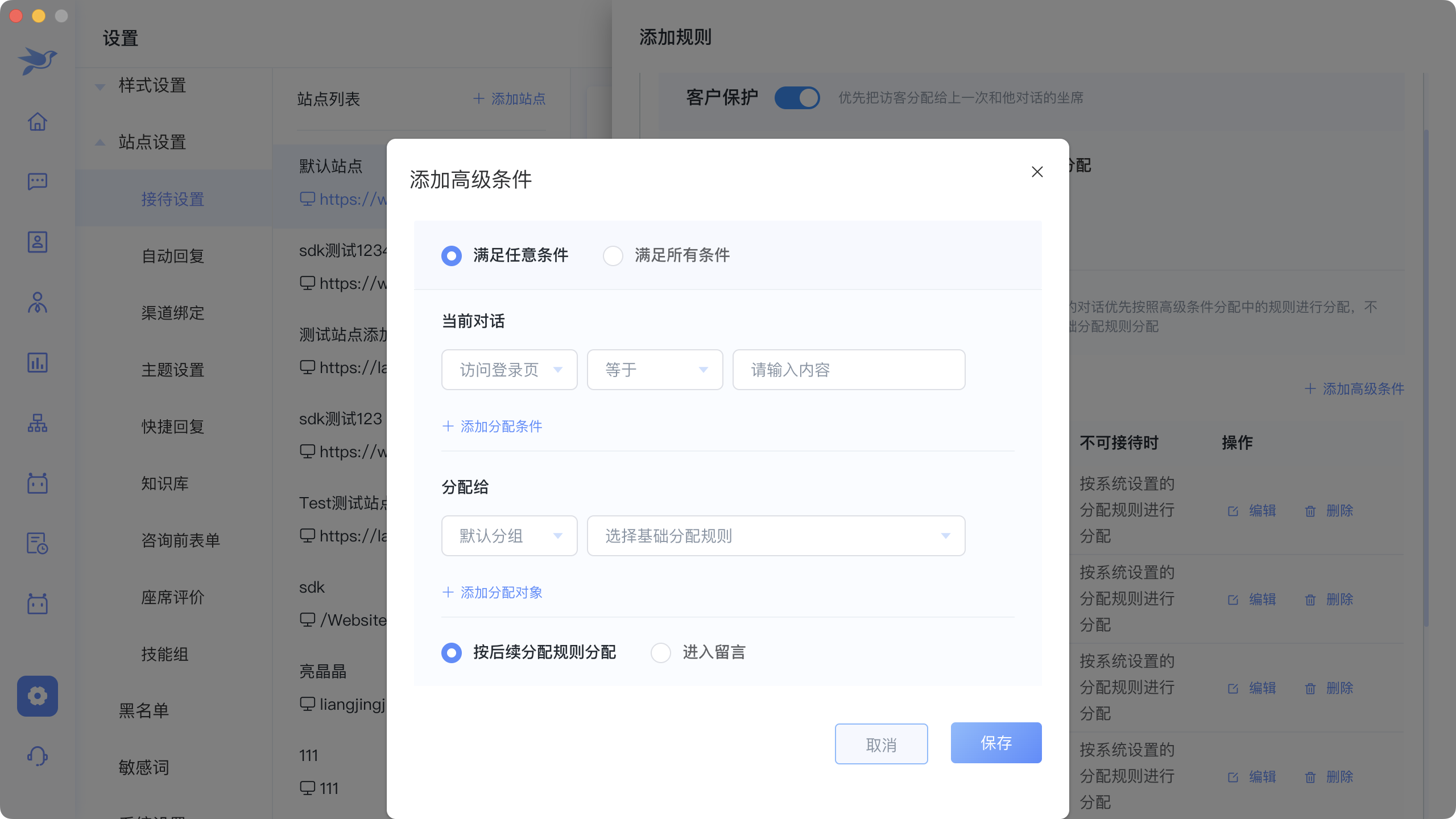Image resolution: width=1456 pixels, height=819 pixels.
Task: Select the 满足任意条件 radio button
Action: pos(452,255)
